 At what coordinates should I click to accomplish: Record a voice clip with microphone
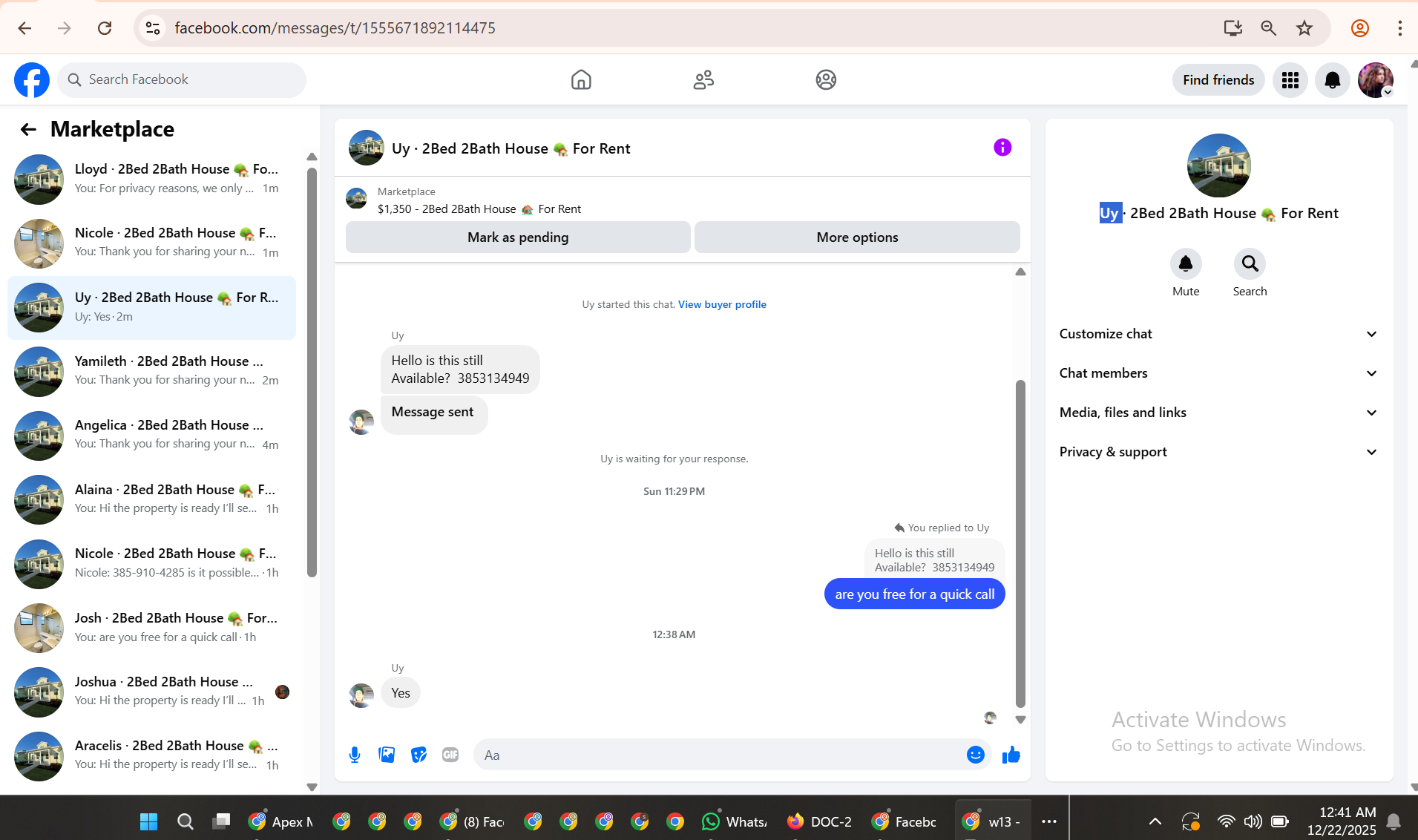coord(355,755)
